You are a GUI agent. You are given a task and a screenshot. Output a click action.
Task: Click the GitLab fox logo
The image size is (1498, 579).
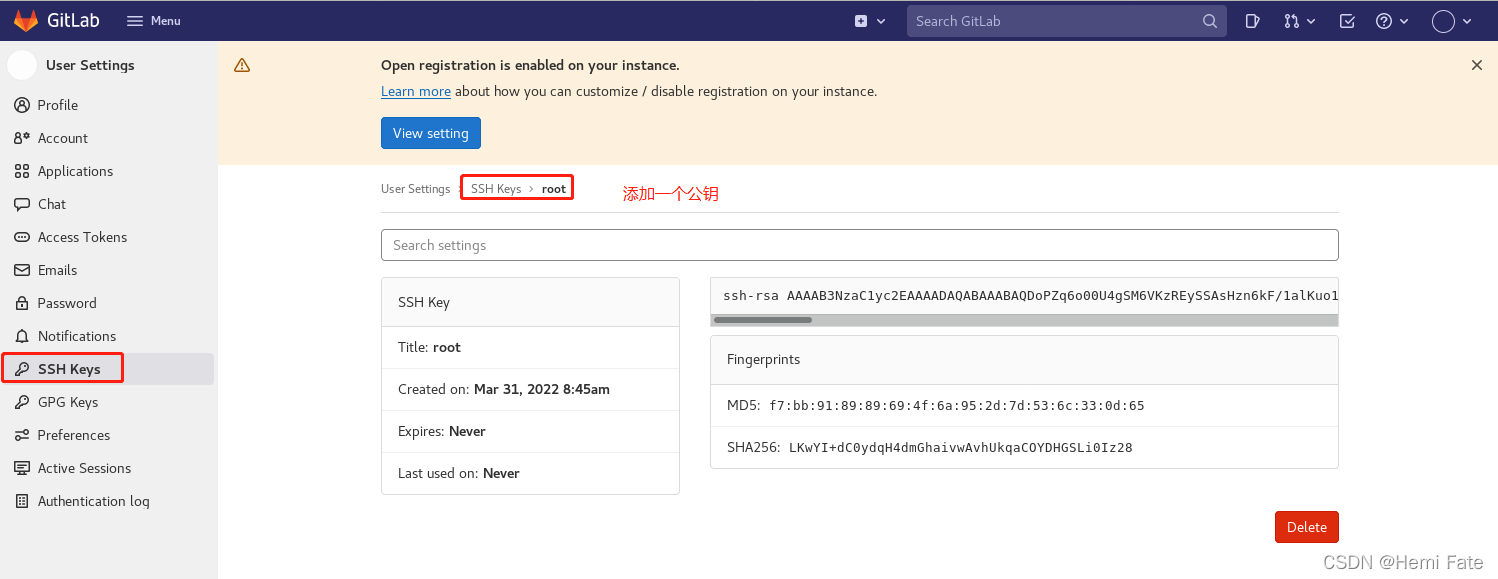point(26,20)
